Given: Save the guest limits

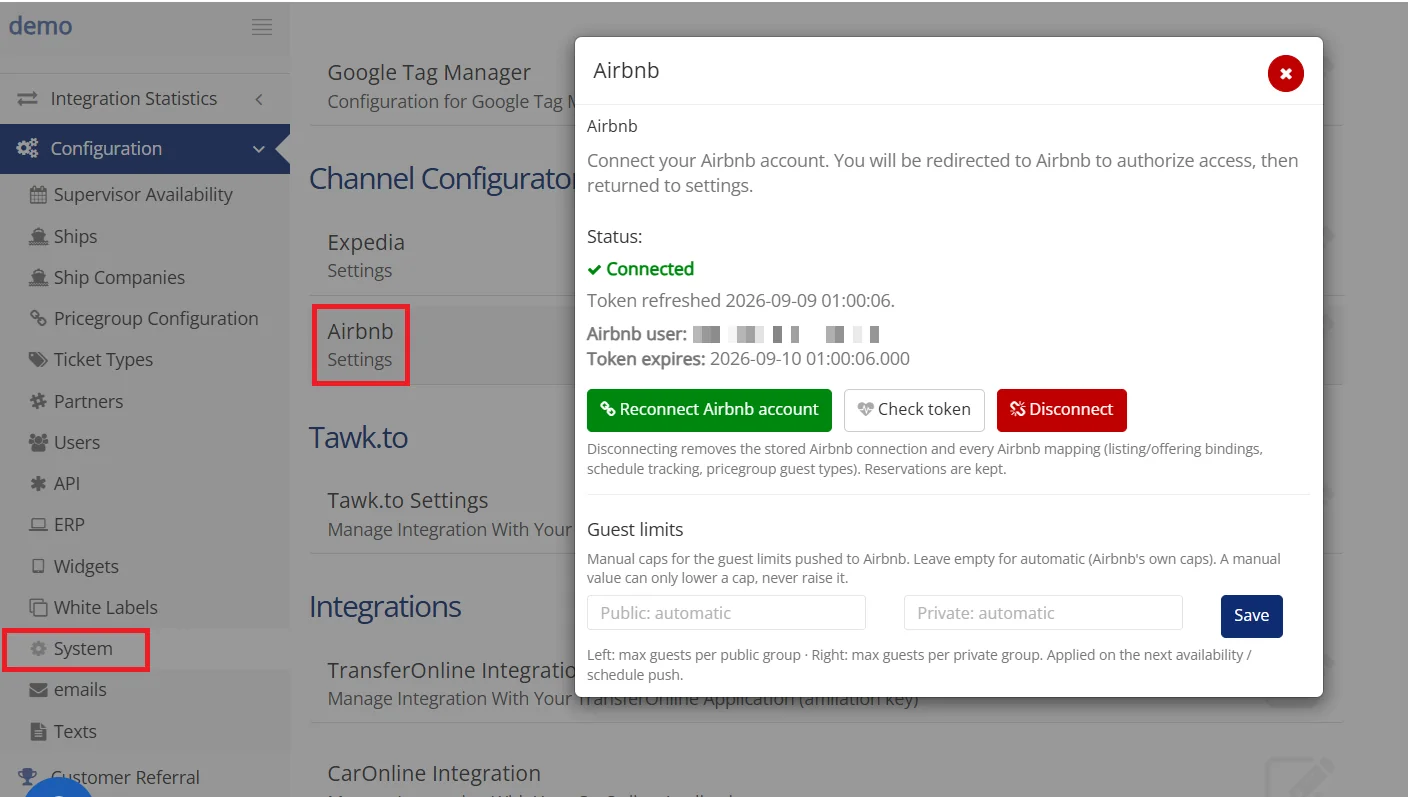Looking at the screenshot, I should click(1251, 616).
